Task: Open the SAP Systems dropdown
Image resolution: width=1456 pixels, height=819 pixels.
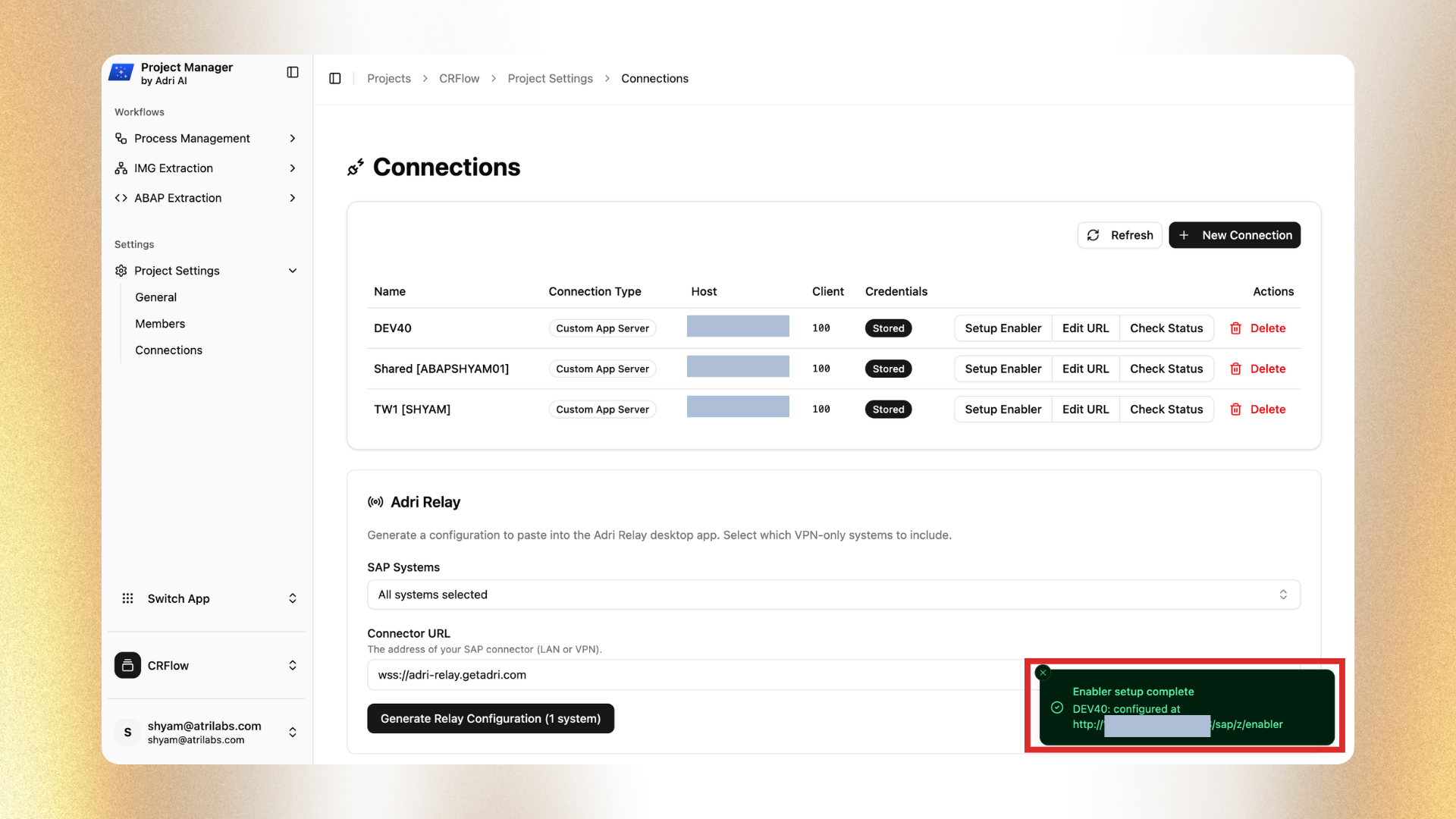Action: (833, 595)
